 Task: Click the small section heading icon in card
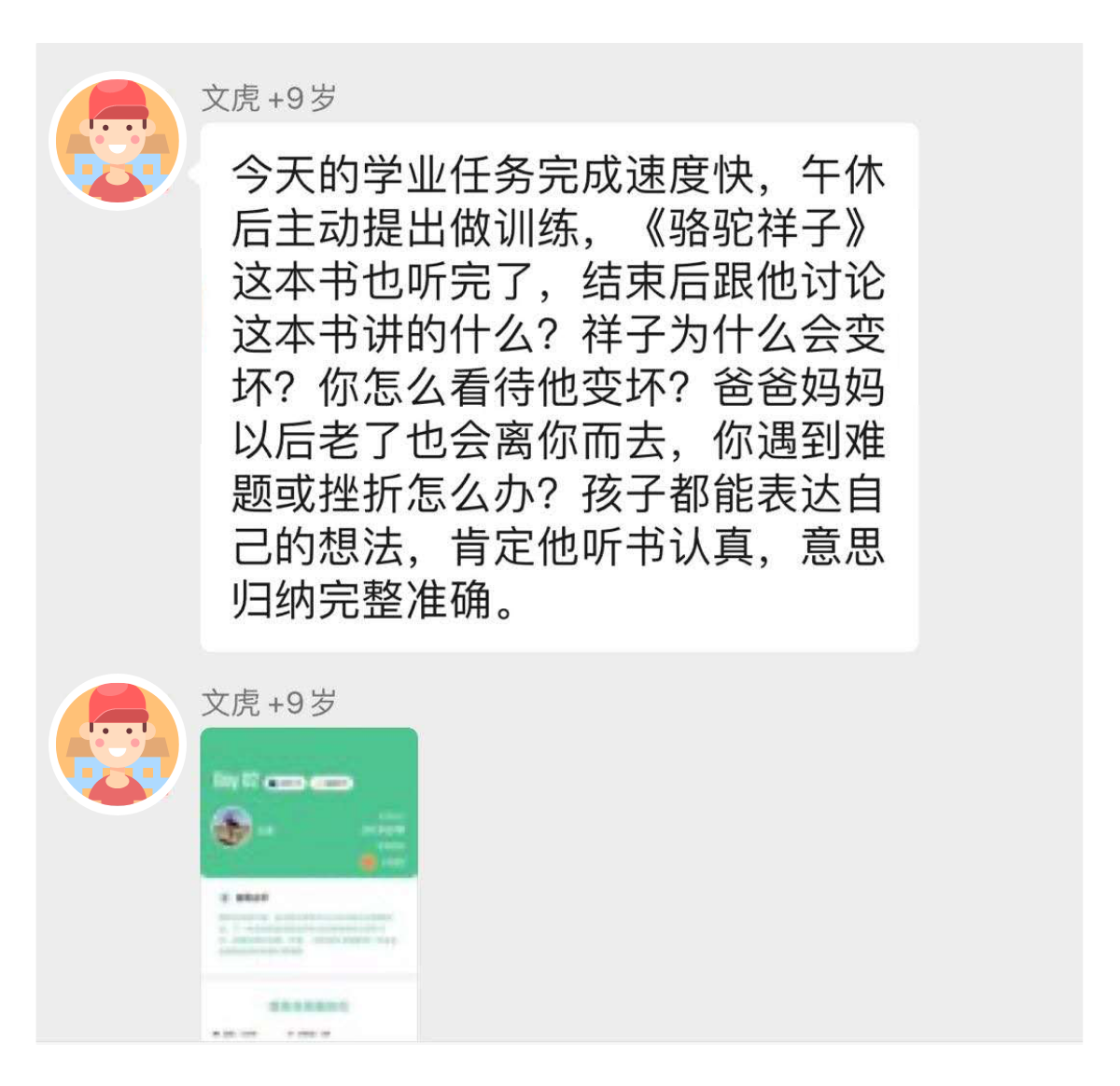coord(224,898)
